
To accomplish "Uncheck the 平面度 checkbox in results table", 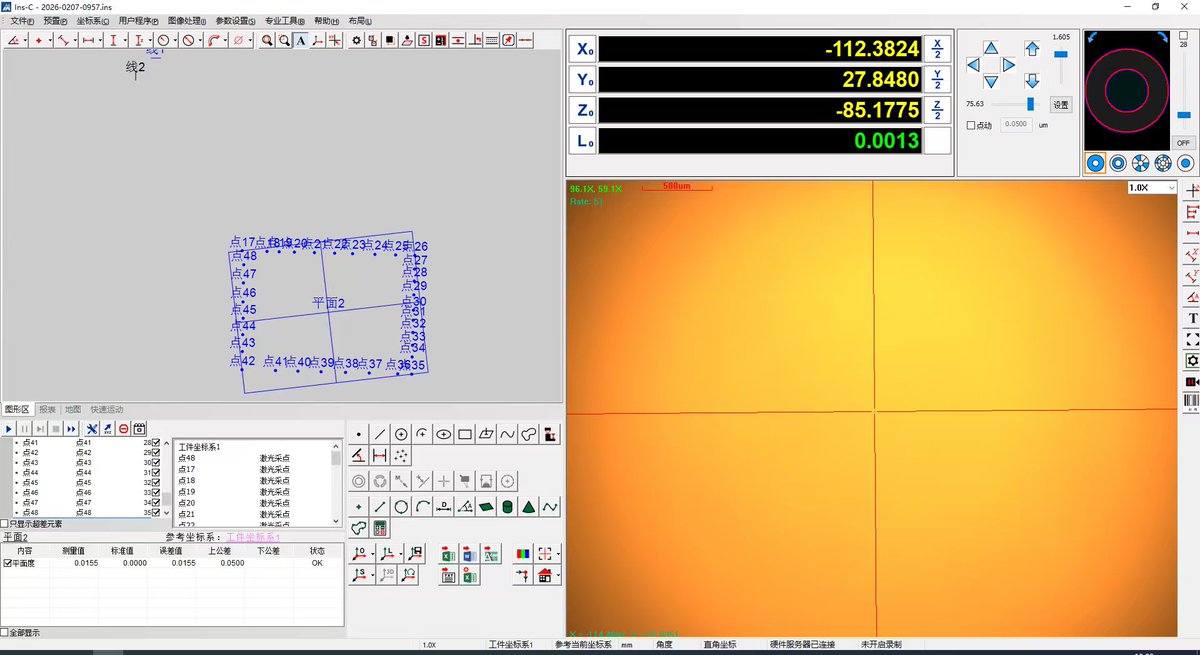I will (x=8, y=563).
